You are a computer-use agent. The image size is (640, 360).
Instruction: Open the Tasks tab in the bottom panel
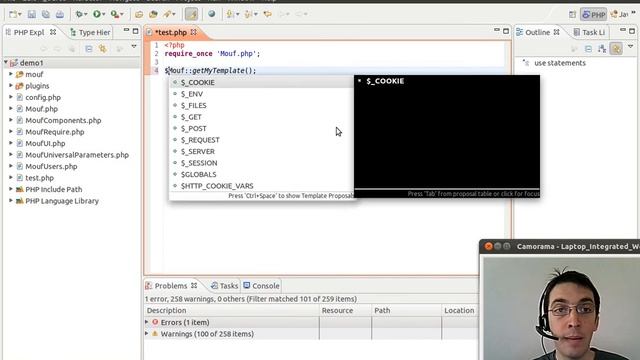224,286
